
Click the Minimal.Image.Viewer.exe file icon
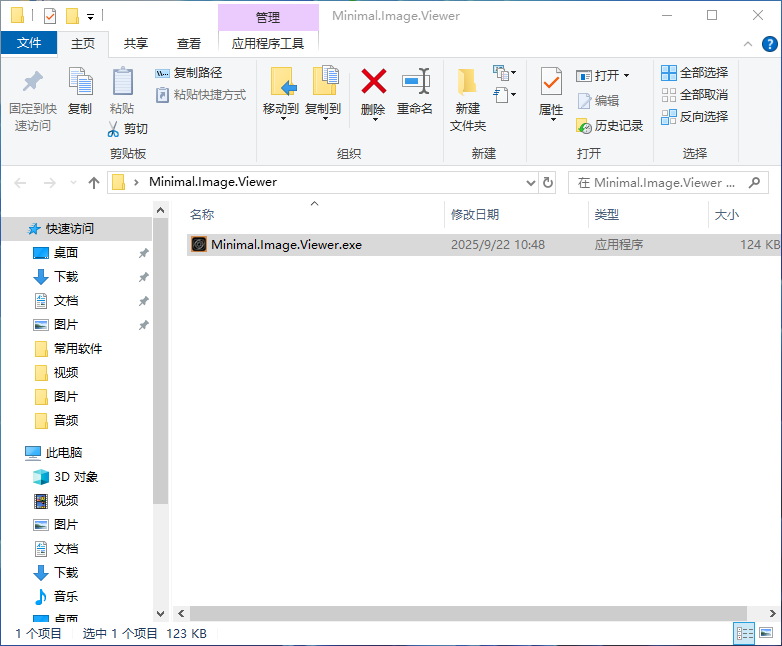pos(199,244)
